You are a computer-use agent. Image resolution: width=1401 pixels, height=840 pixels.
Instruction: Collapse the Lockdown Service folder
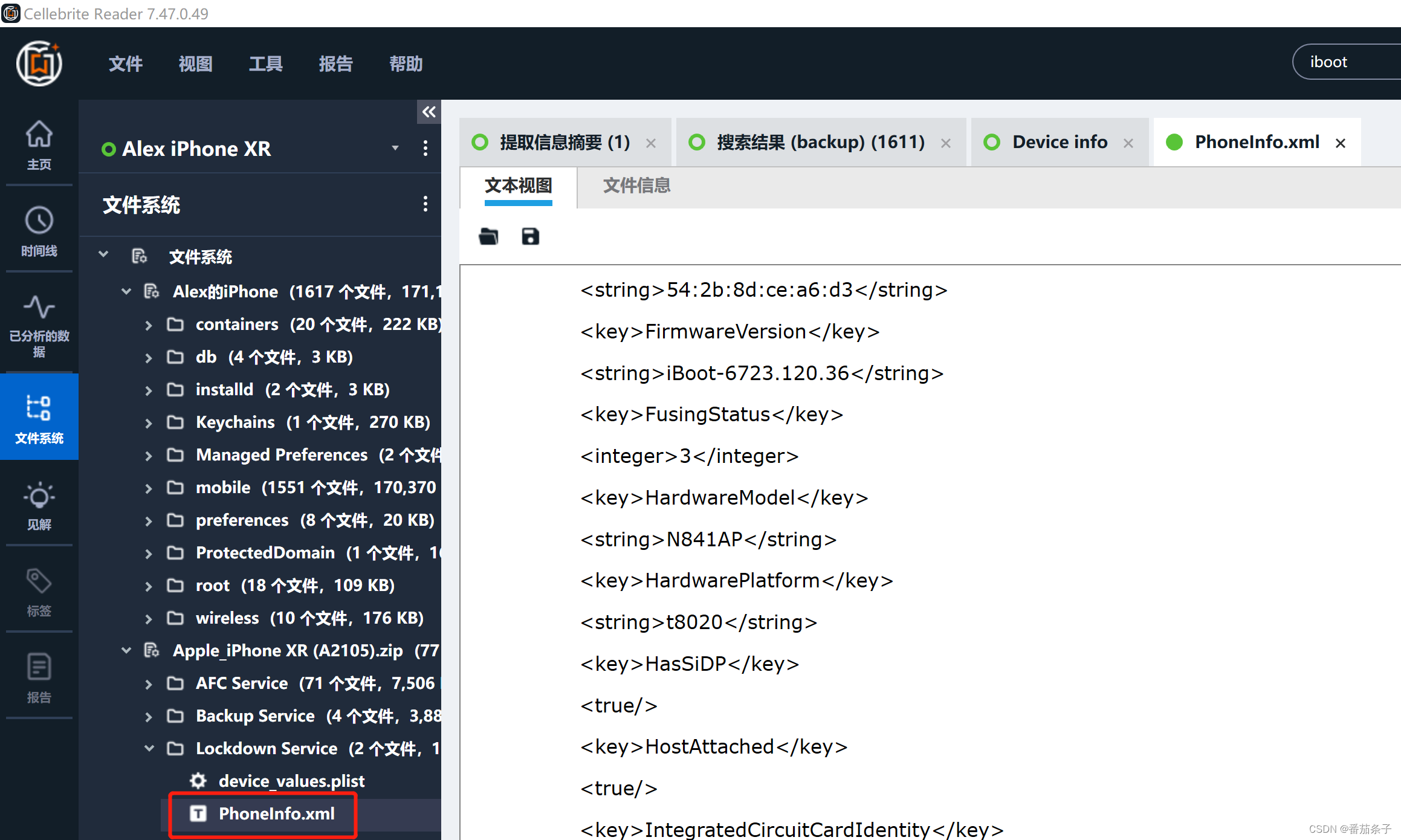pos(149,748)
